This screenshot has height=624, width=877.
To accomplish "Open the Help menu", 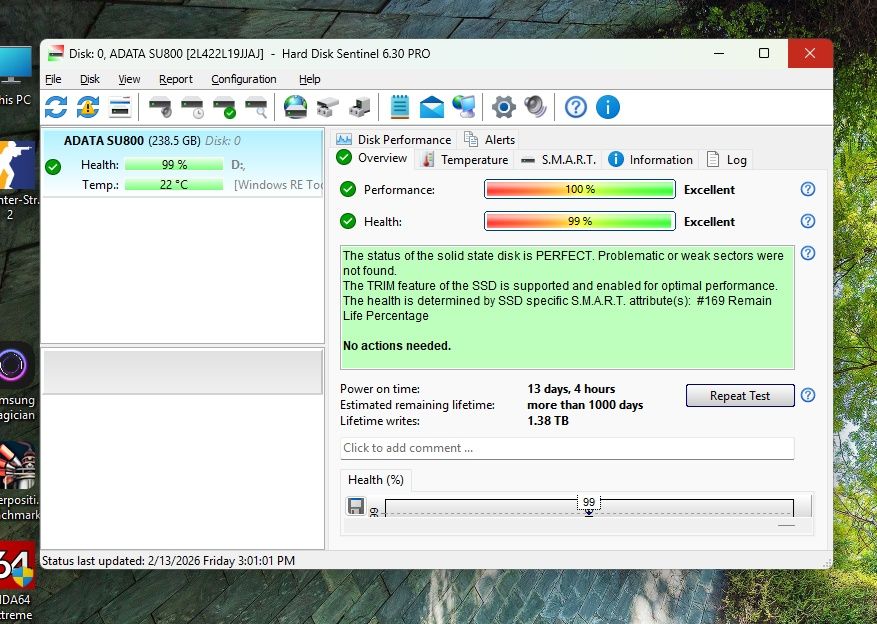I will 309,79.
